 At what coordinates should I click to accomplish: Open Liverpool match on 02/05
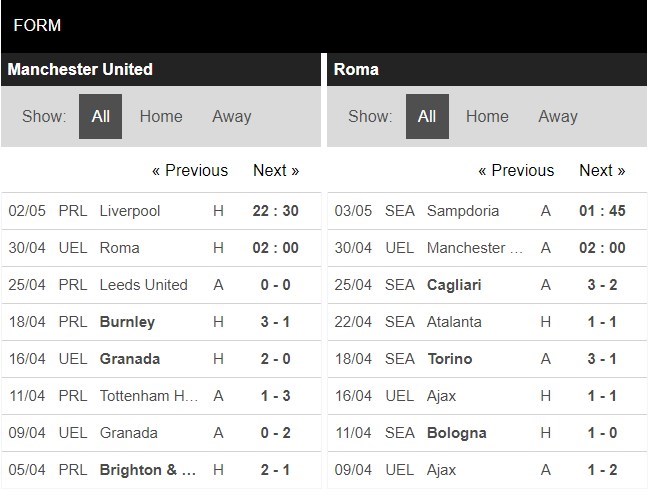pos(130,211)
